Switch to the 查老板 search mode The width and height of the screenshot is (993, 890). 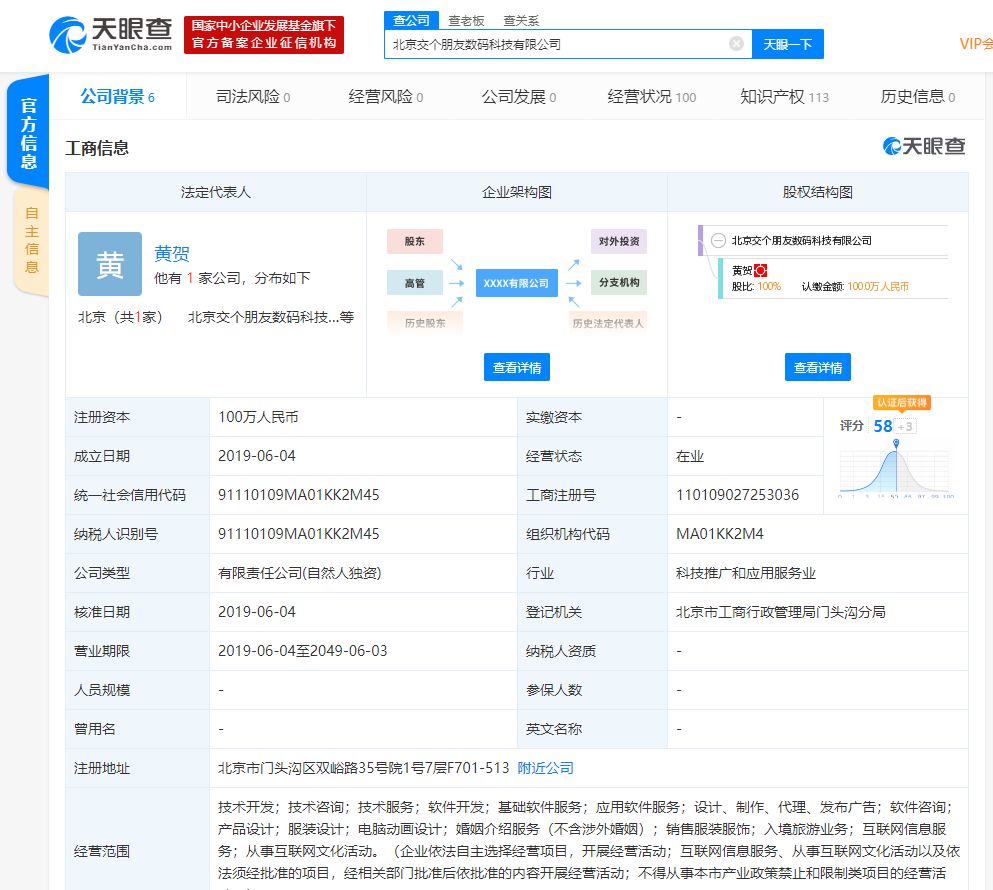point(466,20)
